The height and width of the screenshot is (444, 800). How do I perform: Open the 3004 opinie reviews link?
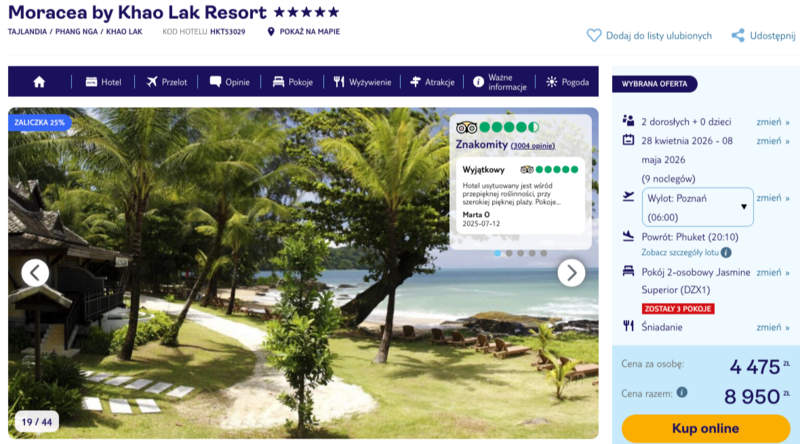click(x=533, y=146)
